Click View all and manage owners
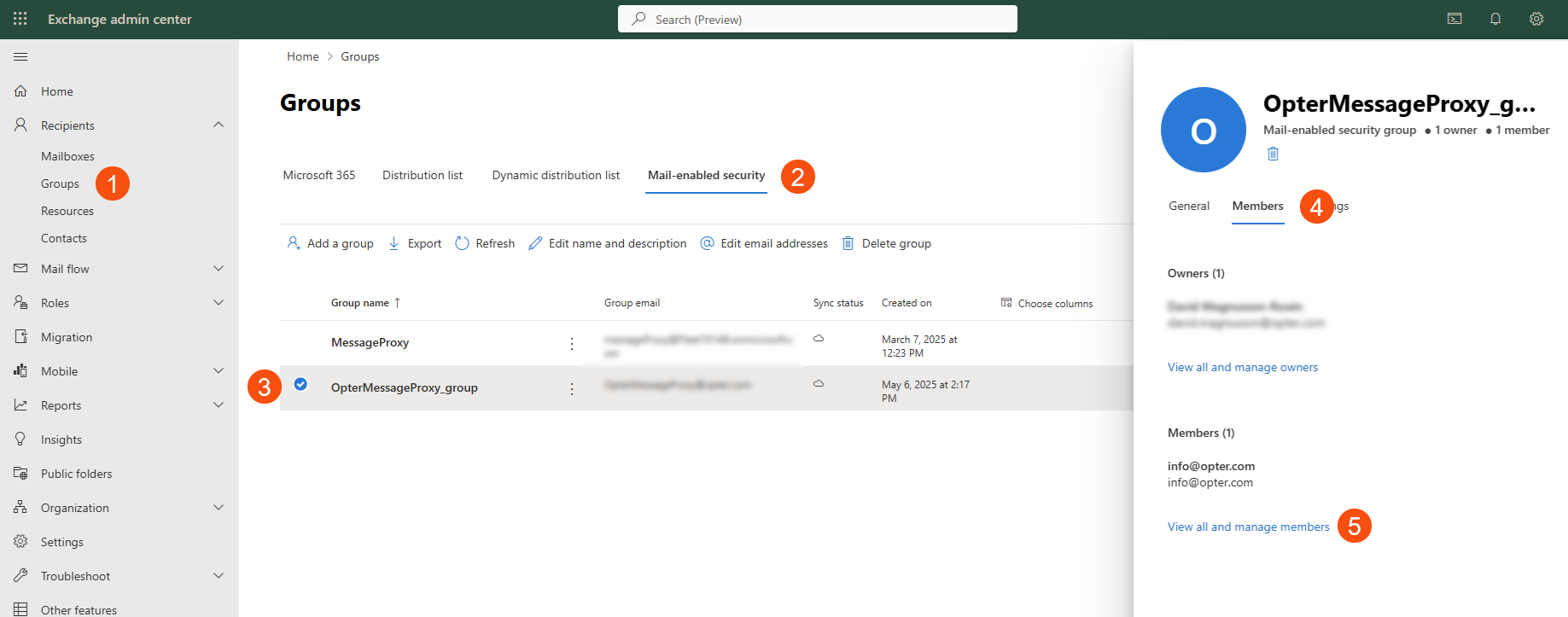 pyautogui.click(x=1242, y=367)
